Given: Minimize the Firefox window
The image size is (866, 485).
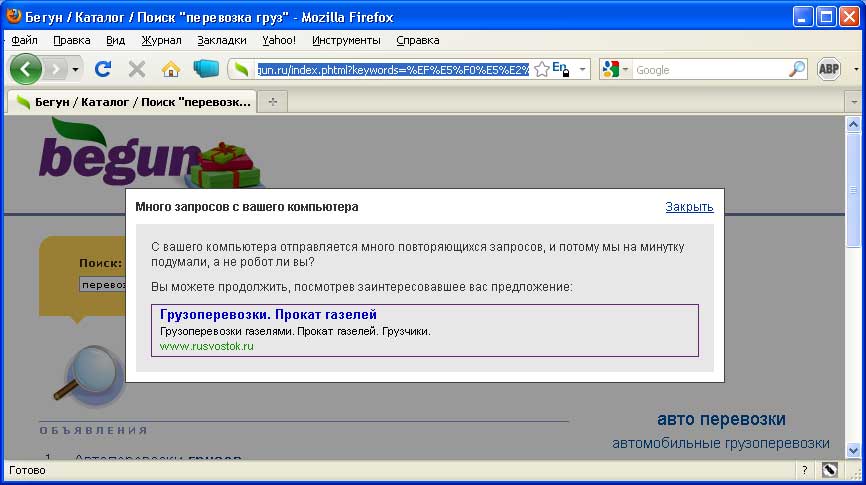Looking at the screenshot, I should [x=803, y=17].
